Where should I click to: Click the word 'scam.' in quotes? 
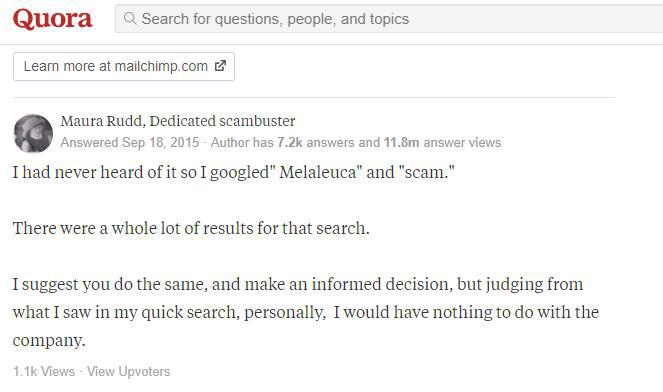[x=426, y=172]
